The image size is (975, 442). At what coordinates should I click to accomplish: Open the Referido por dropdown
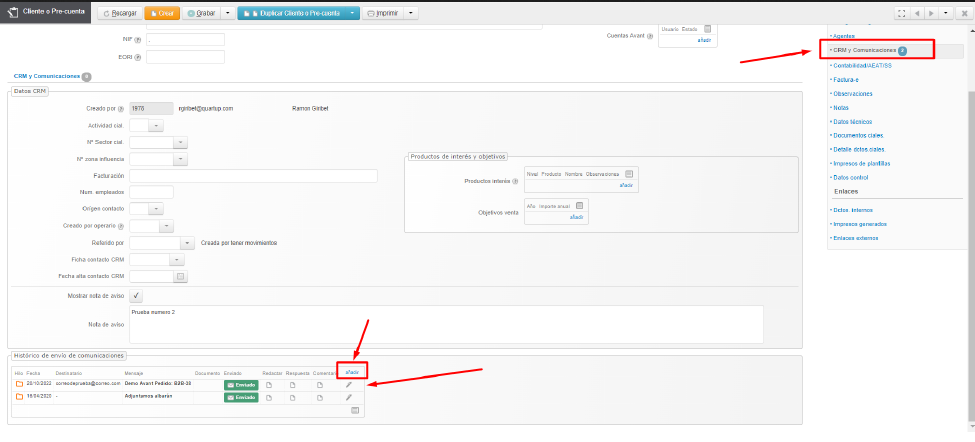click(x=187, y=243)
